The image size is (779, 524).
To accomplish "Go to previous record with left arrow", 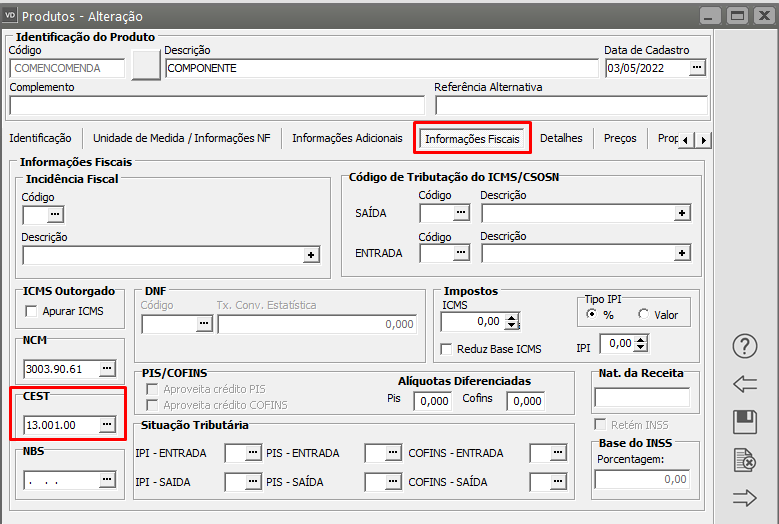I will (745, 384).
